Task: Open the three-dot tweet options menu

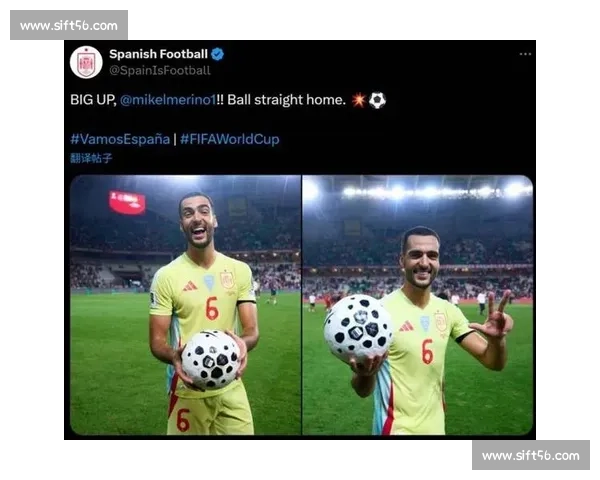Action: [x=525, y=54]
